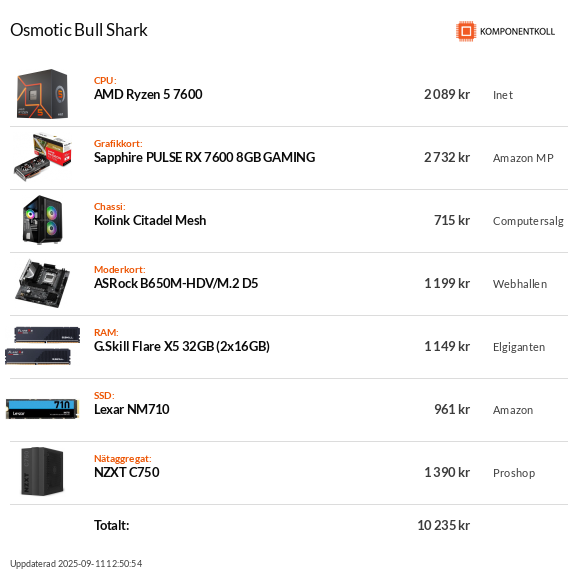The image size is (577, 577).
Task: Open the Lexar NM710 product link
Action: (x=131, y=409)
